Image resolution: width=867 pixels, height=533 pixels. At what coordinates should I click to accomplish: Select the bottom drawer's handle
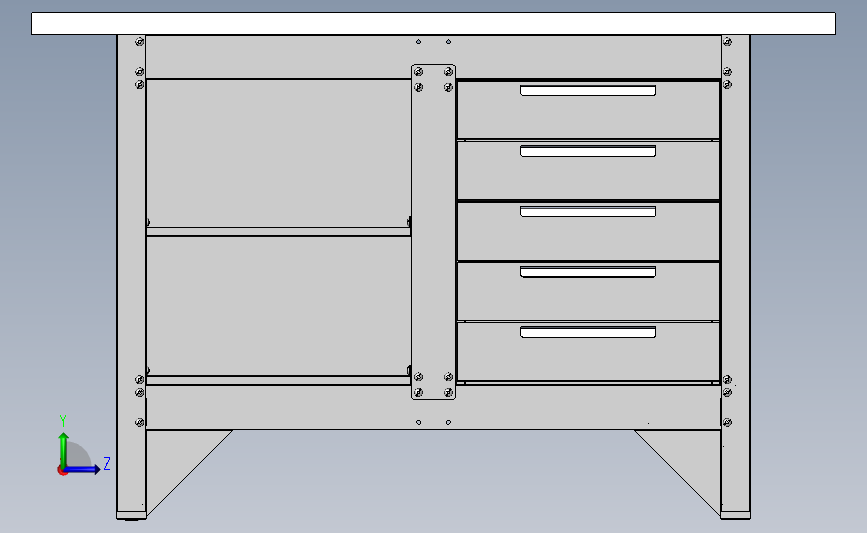[588, 332]
